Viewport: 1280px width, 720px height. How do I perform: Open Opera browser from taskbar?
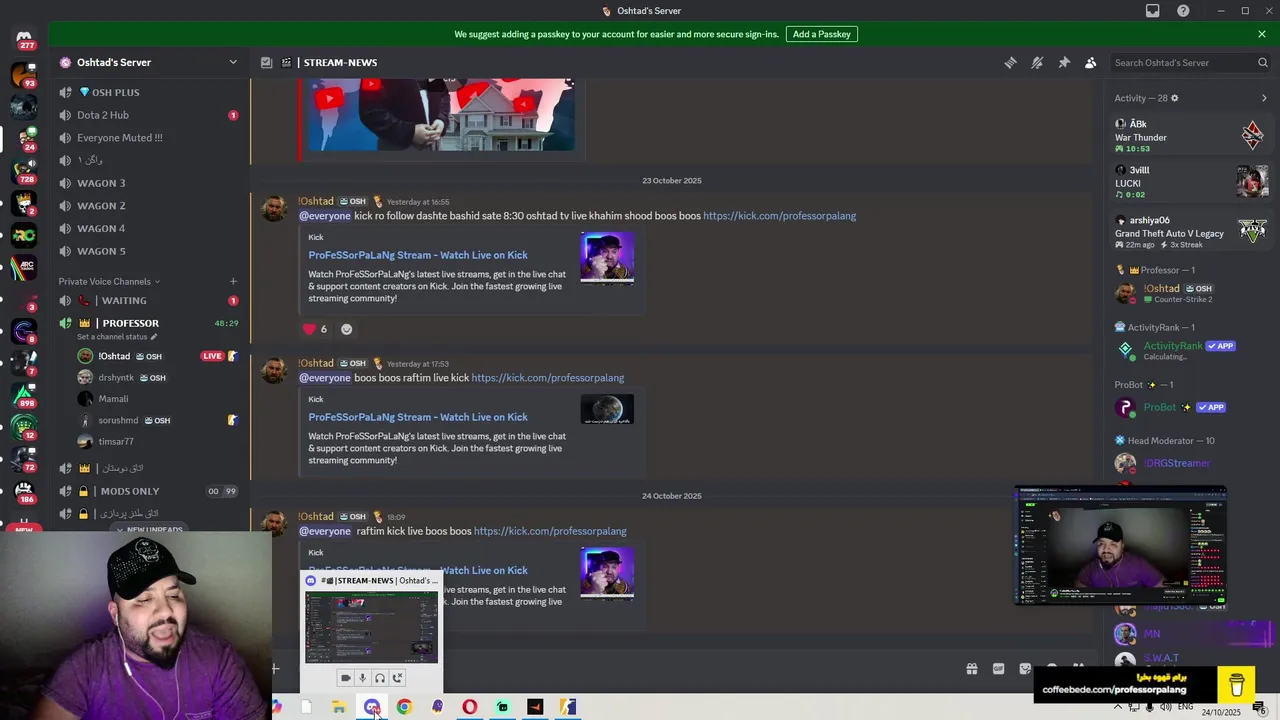(469, 707)
